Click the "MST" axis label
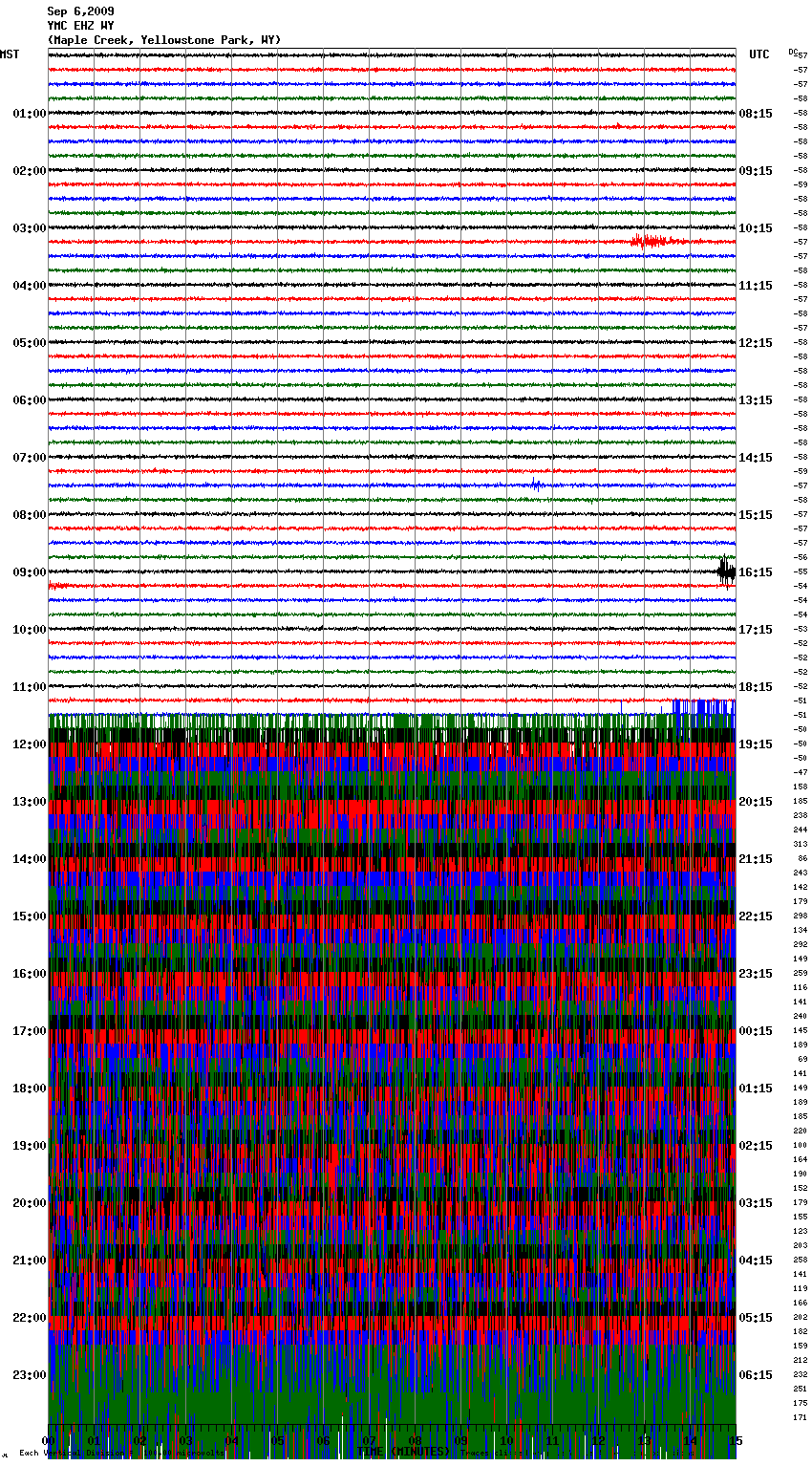This screenshot has height=1466, width=812. click(10, 54)
